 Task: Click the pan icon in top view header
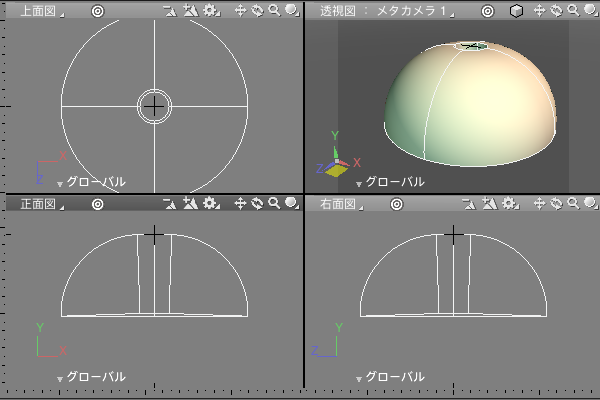[x=240, y=11]
